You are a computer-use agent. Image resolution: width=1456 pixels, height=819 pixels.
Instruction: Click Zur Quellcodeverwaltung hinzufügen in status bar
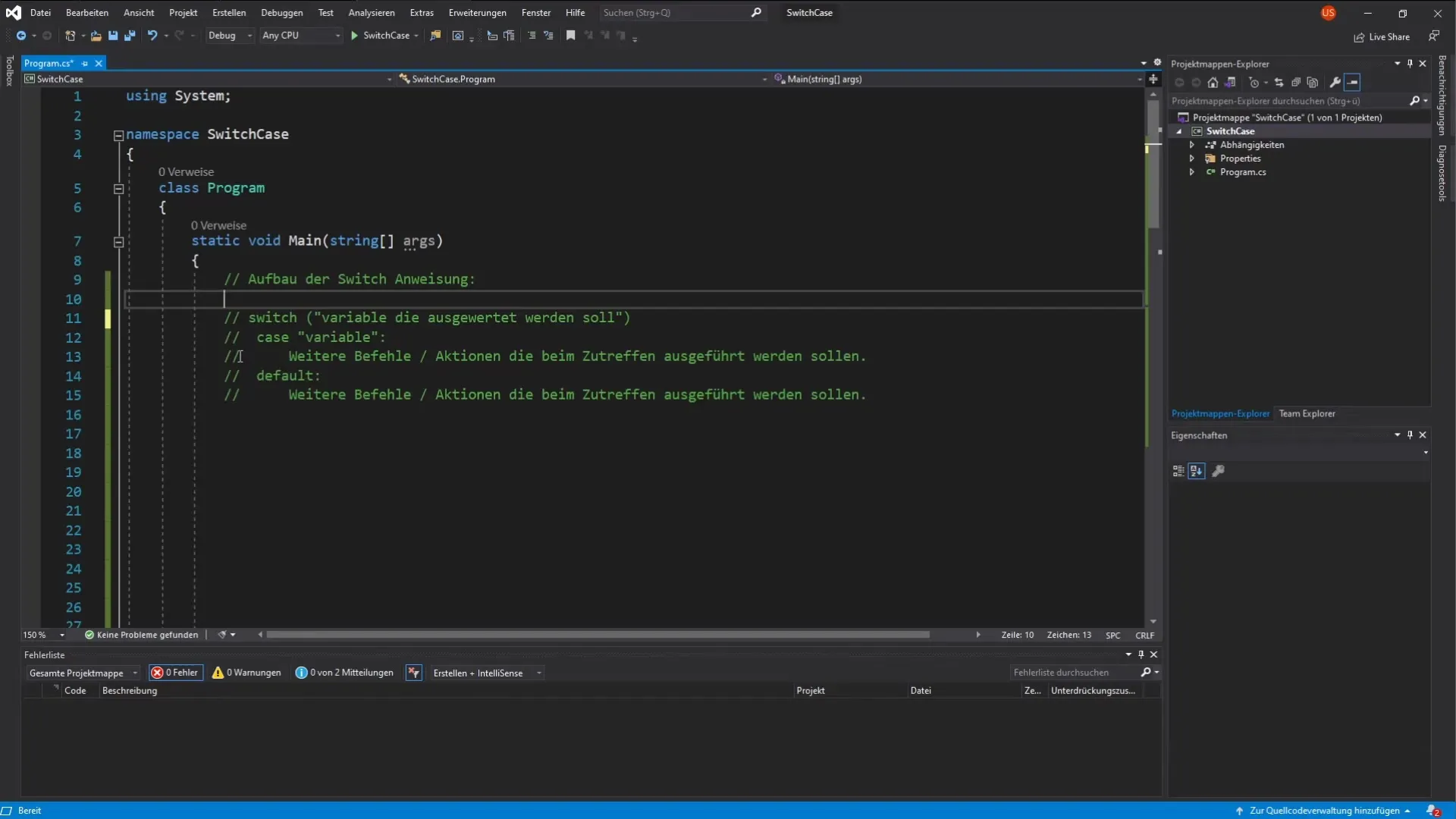1323,811
